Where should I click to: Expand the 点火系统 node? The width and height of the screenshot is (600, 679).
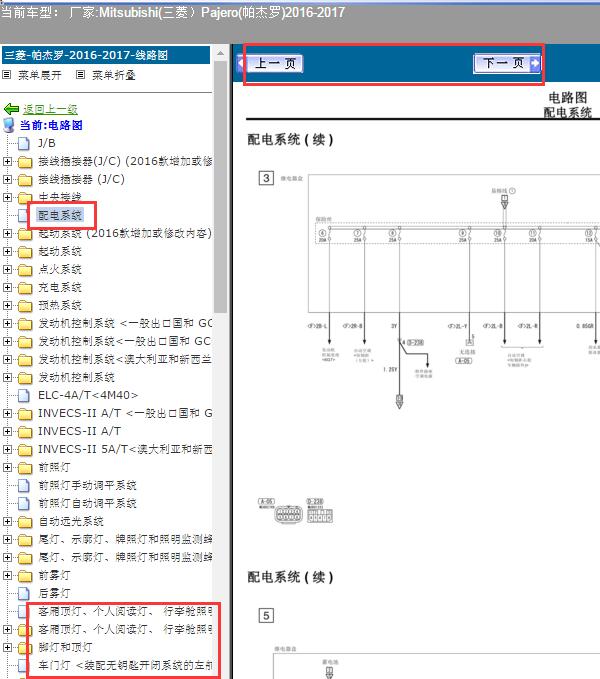(7, 269)
